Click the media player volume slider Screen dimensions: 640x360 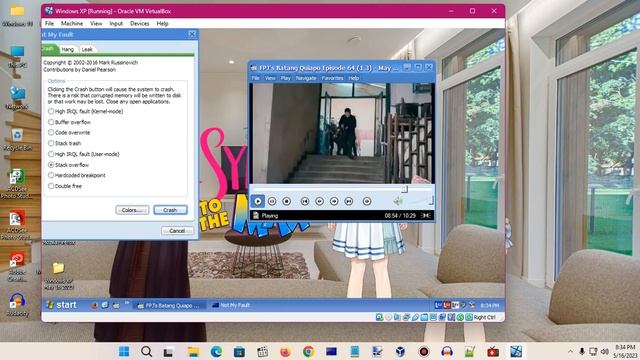click(419, 201)
